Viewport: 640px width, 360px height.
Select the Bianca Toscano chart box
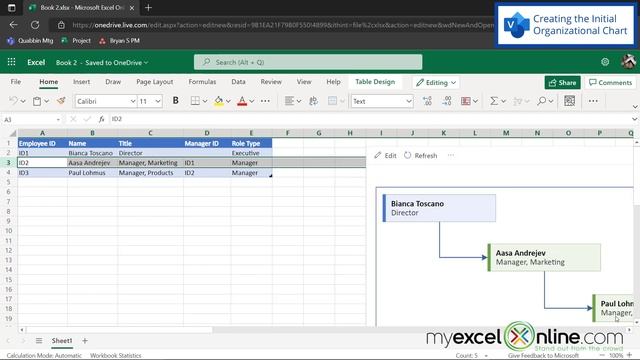439,208
